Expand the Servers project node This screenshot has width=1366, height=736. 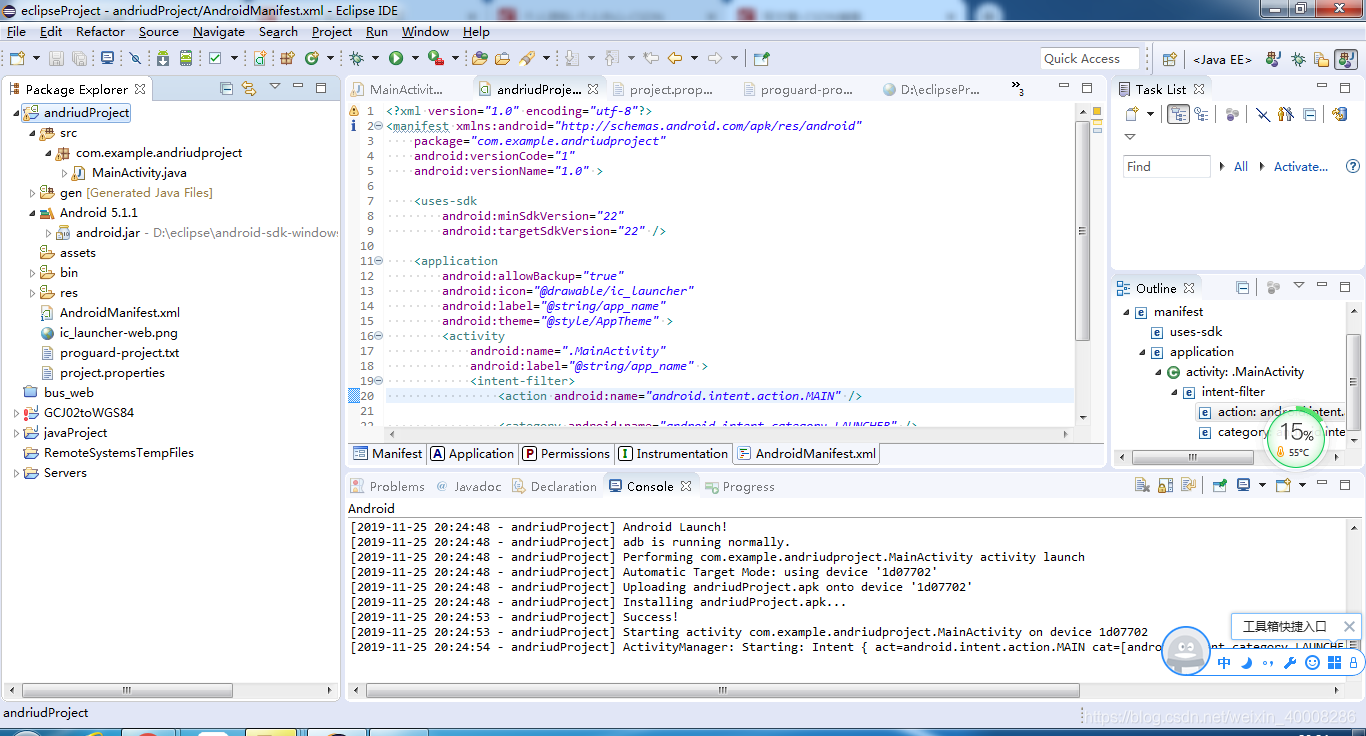(x=16, y=473)
